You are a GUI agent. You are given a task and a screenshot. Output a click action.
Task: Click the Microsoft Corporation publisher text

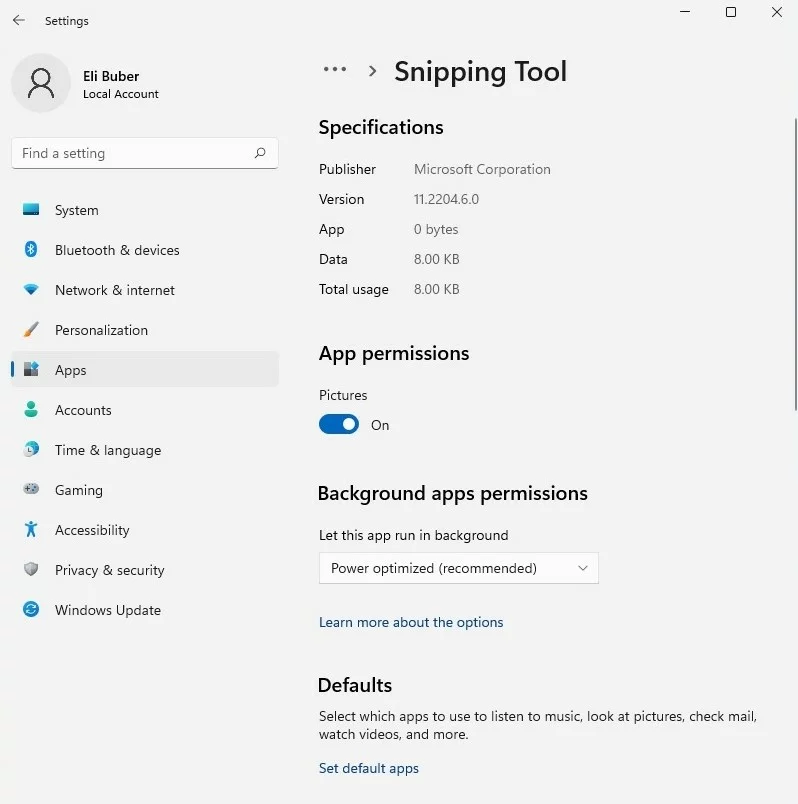(x=482, y=169)
